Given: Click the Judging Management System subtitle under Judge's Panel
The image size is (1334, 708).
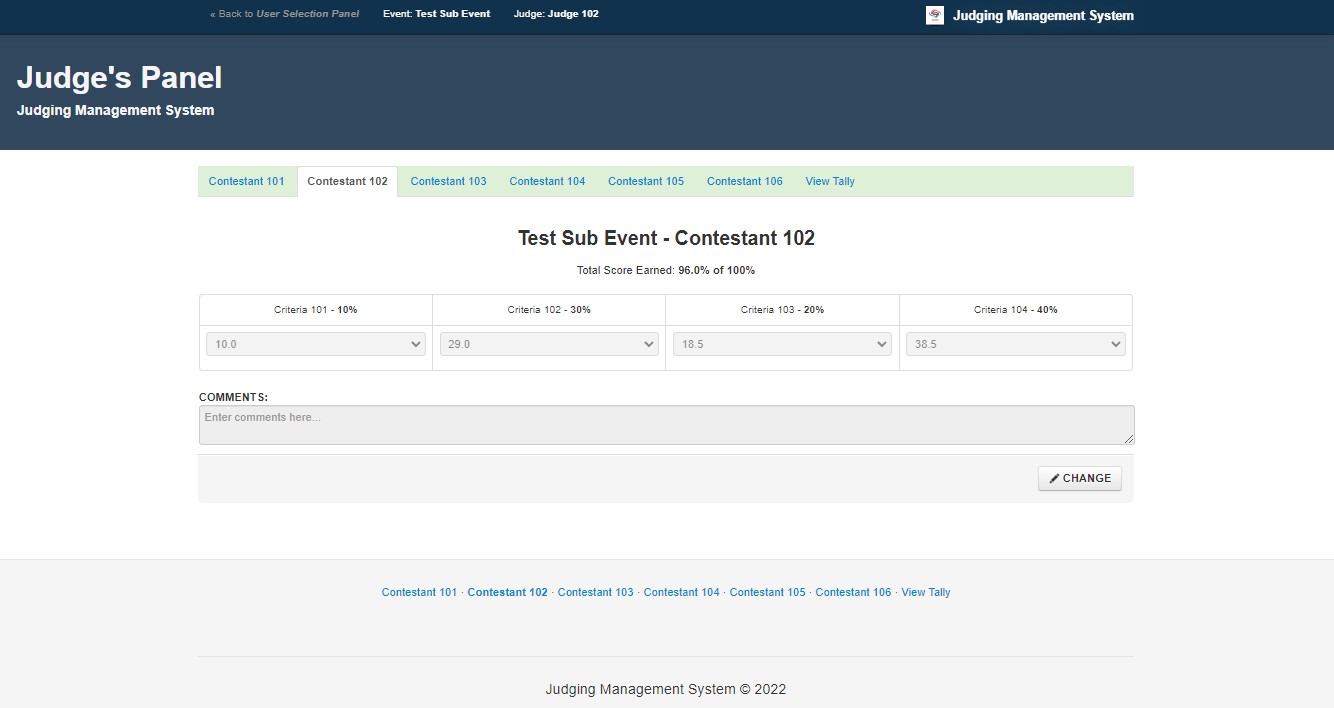Looking at the screenshot, I should pyautogui.click(x=116, y=111).
